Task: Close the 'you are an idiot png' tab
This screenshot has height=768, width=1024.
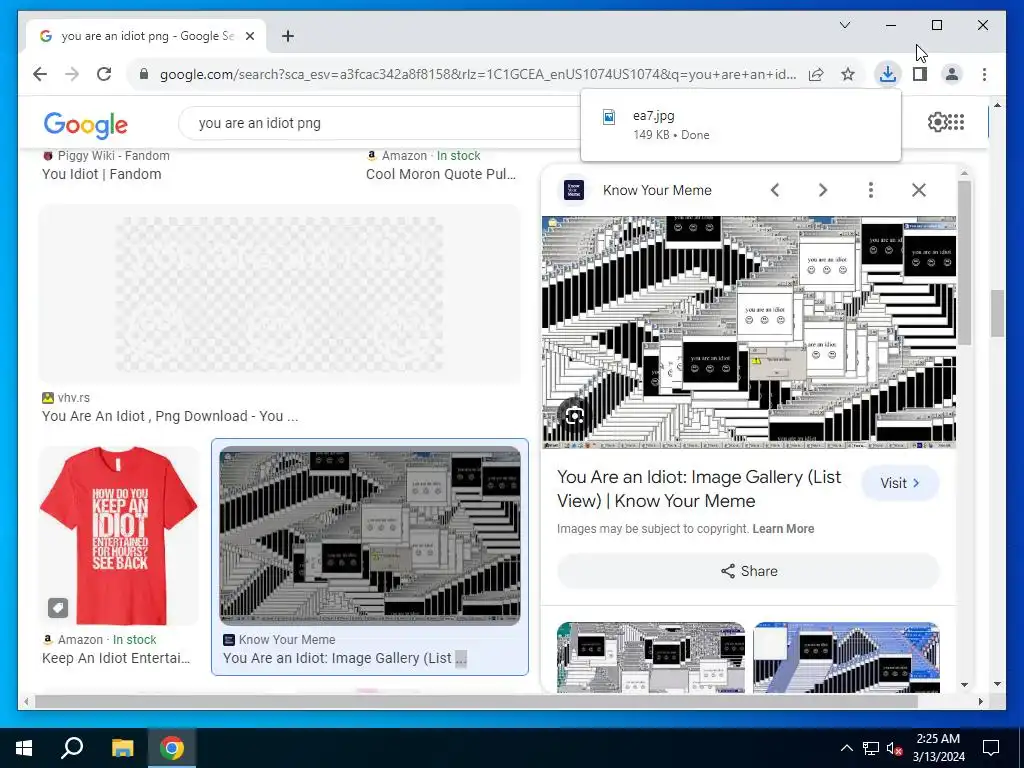Action: pyautogui.click(x=249, y=36)
